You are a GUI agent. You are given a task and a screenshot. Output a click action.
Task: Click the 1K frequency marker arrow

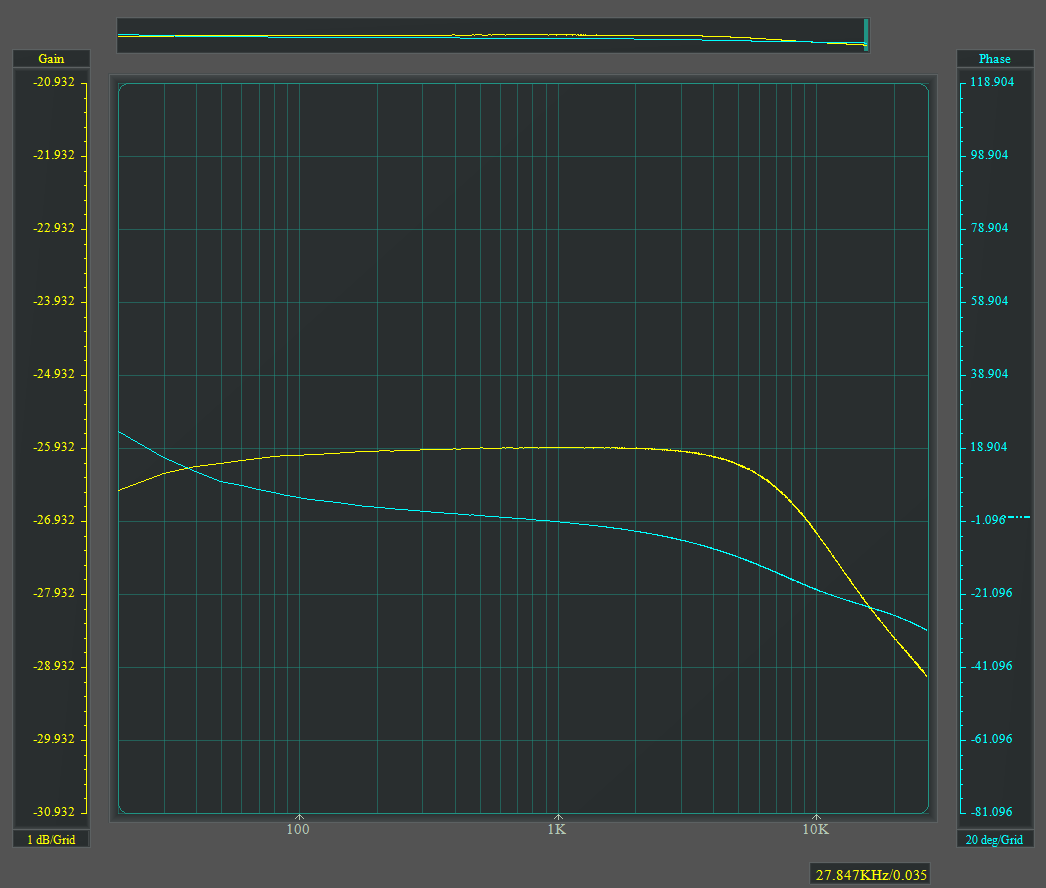tap(558, 817)
